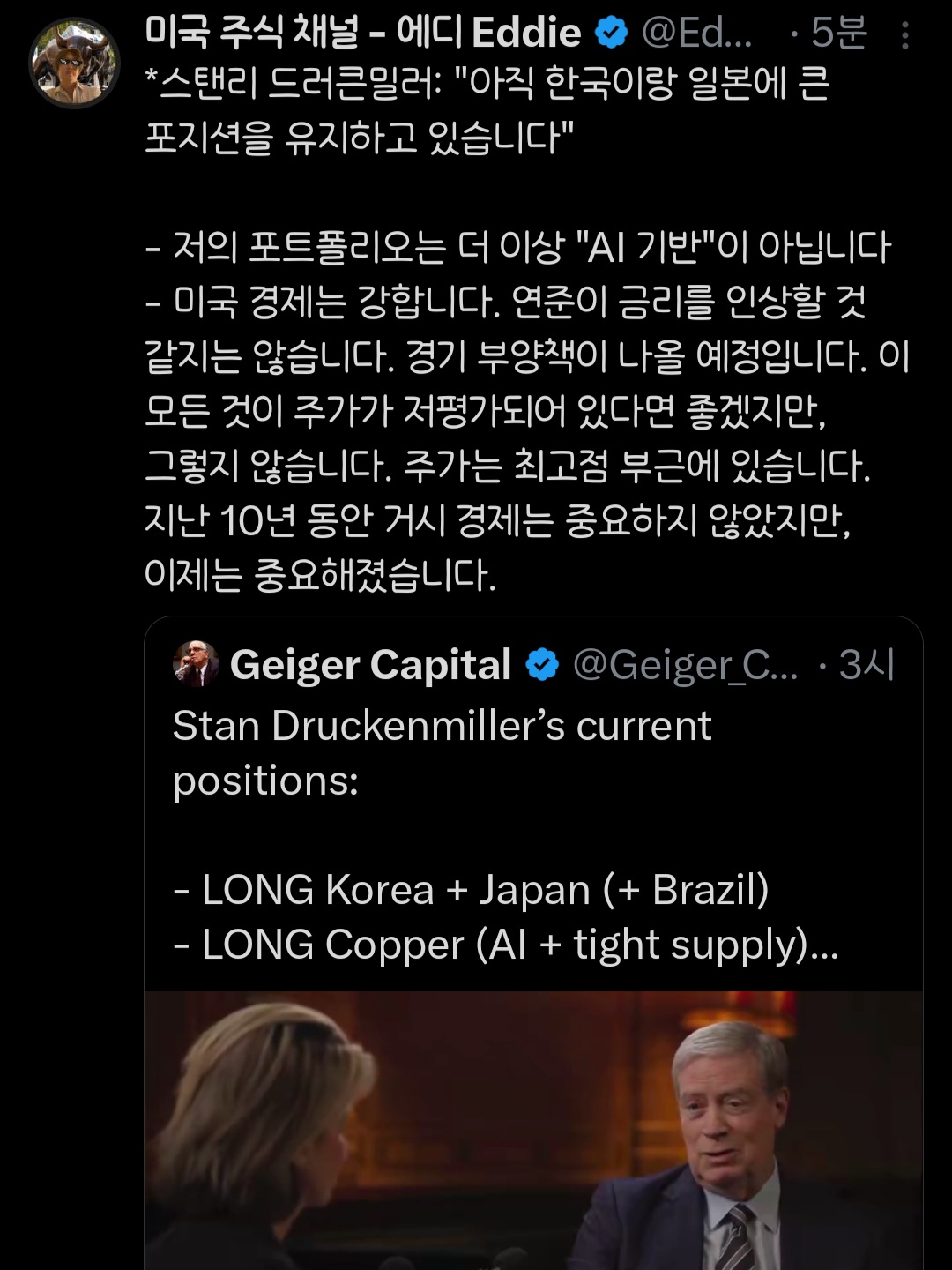The image size is (952, 1270).
Task: Open the three-dot more options menu
Action: click(904, 35)
